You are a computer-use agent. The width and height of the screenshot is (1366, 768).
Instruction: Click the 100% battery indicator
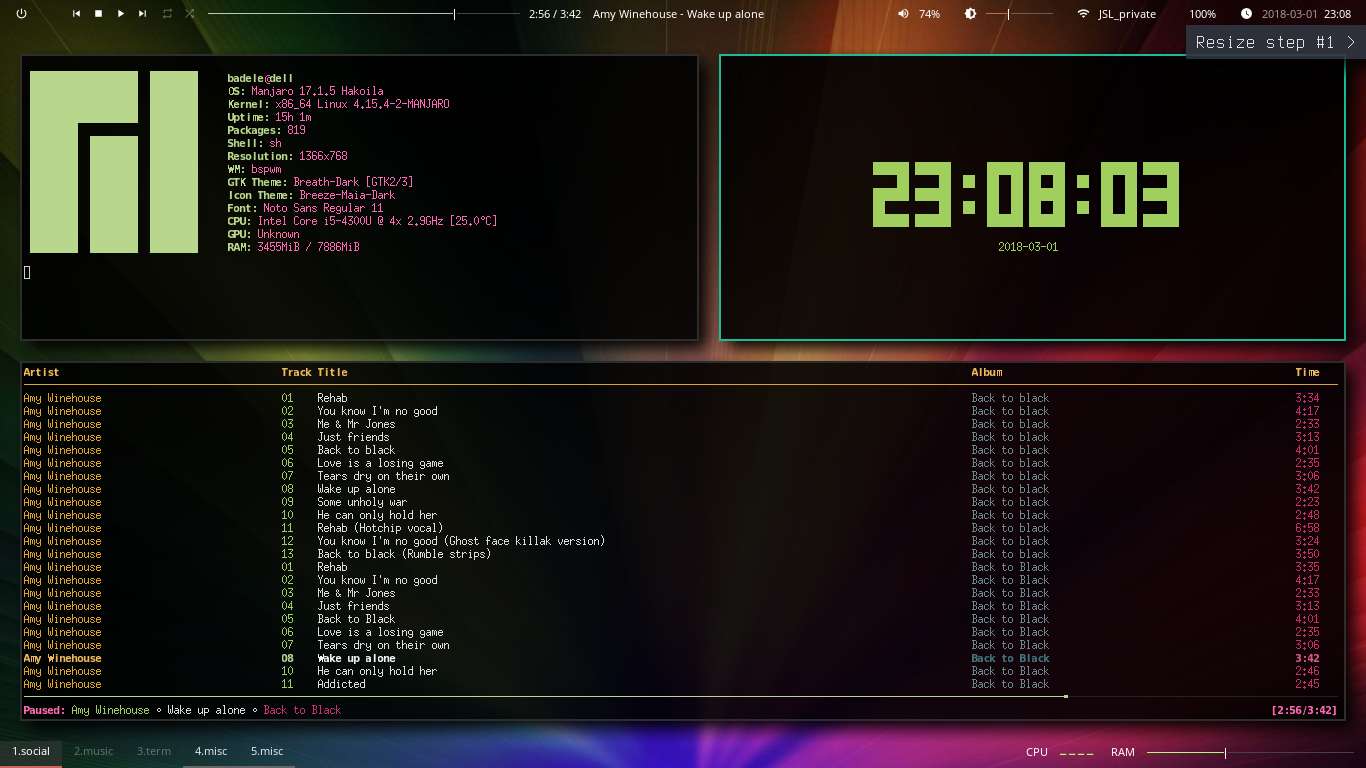tap(1203, 14)
